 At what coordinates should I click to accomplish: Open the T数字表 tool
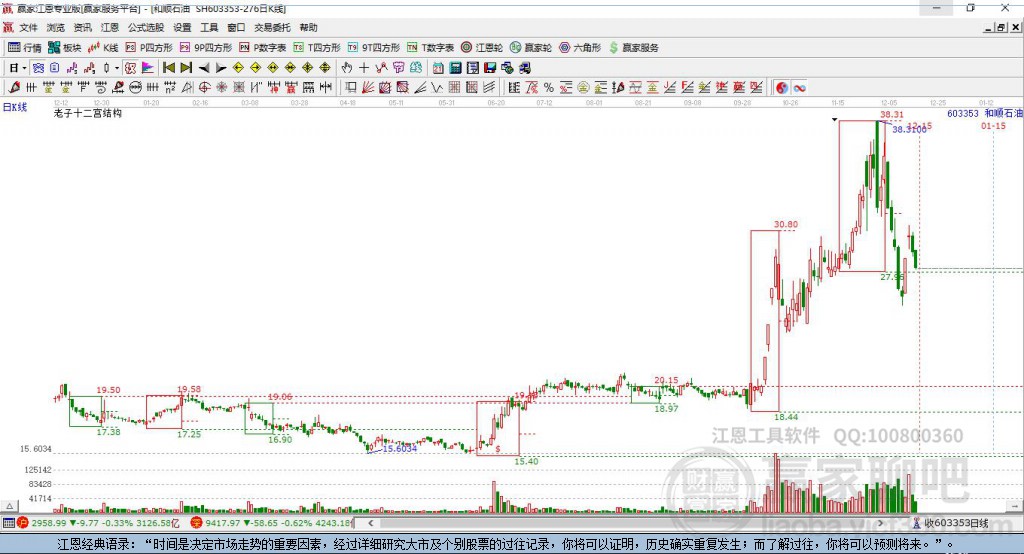(430, 48)
